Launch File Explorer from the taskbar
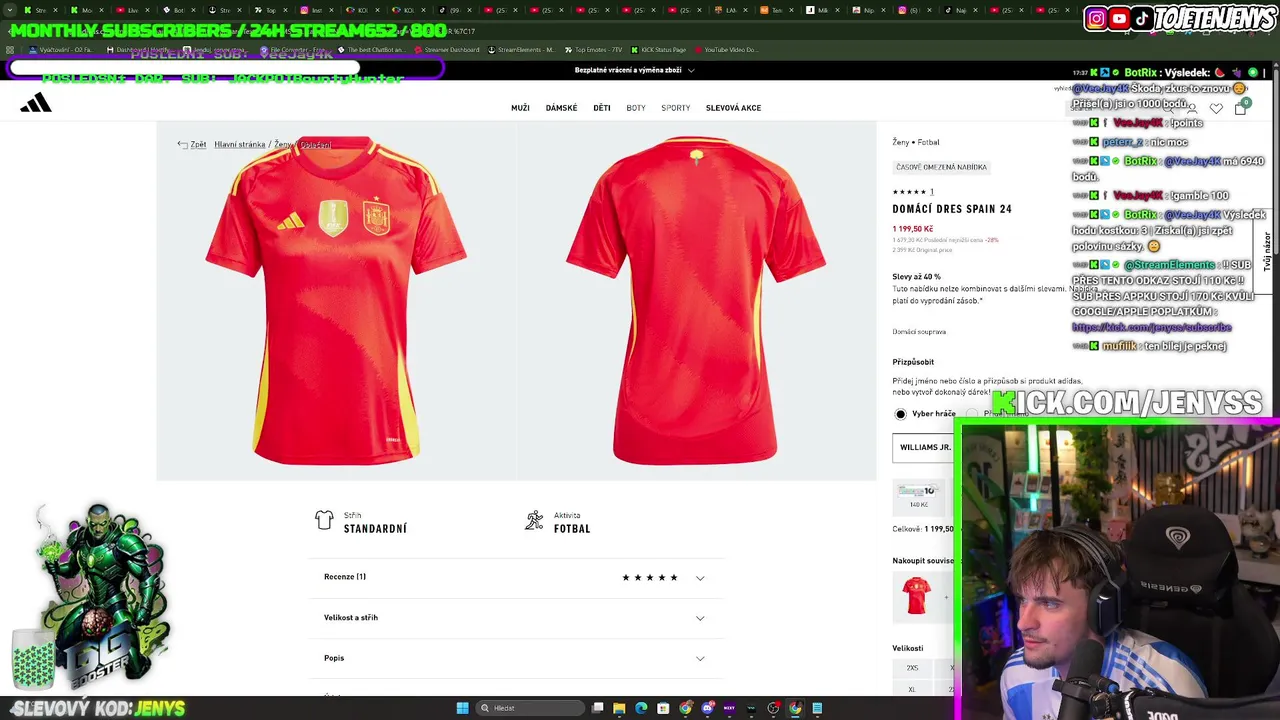This screenshot has height=720, width=1280. [x=619, y=708]
